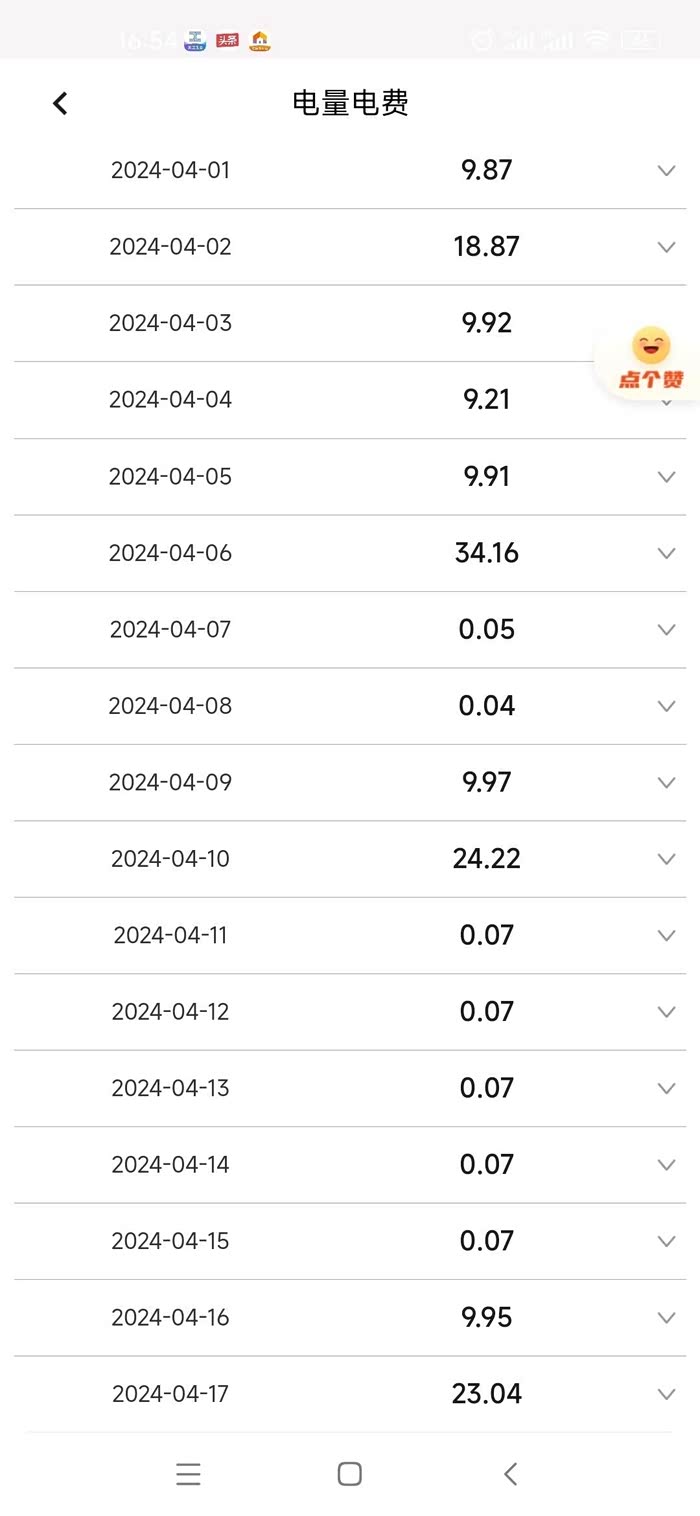The width and height of the screenshot is (700, 1516).
Task: Tap the 24.22 amount value
Action: click(487, 859)
